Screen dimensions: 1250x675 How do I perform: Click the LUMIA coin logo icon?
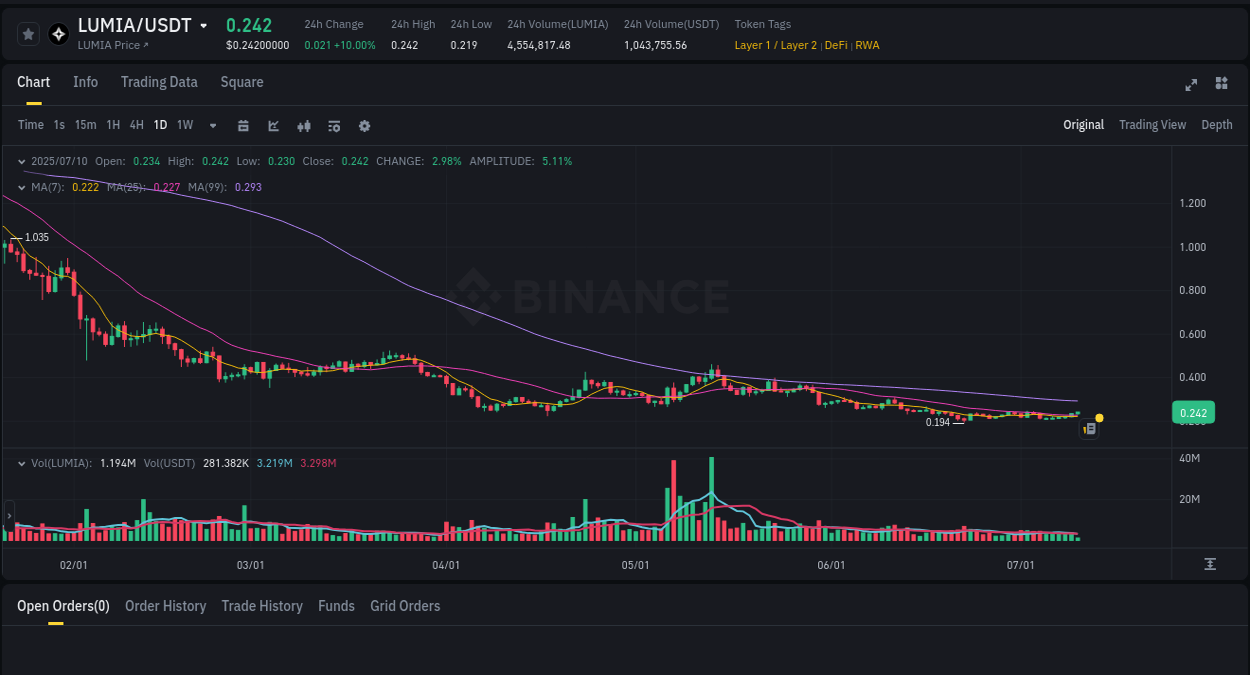[x=58, y=33]
